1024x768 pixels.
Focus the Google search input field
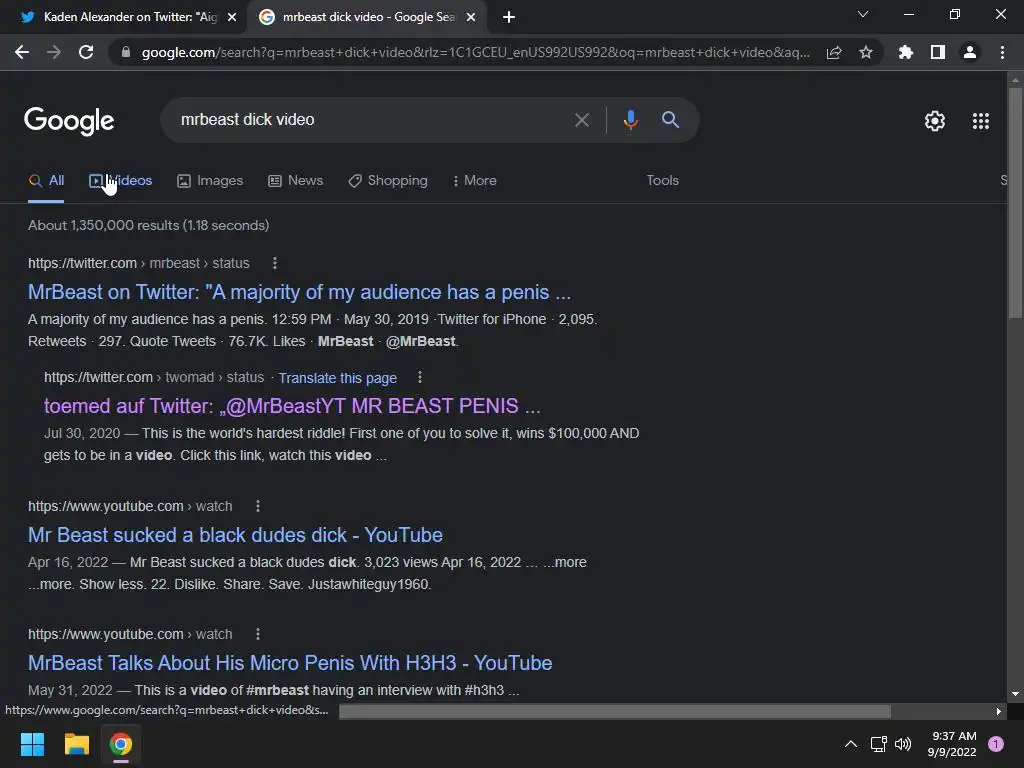tap(366, 120)
